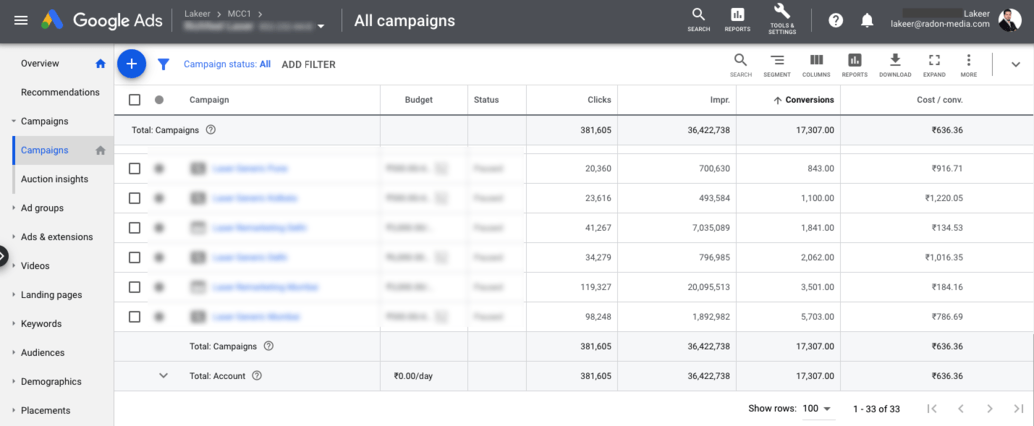Select Auction insights in the sidebar
This screenshot has width=1034, height=426.
click(54, 179)
